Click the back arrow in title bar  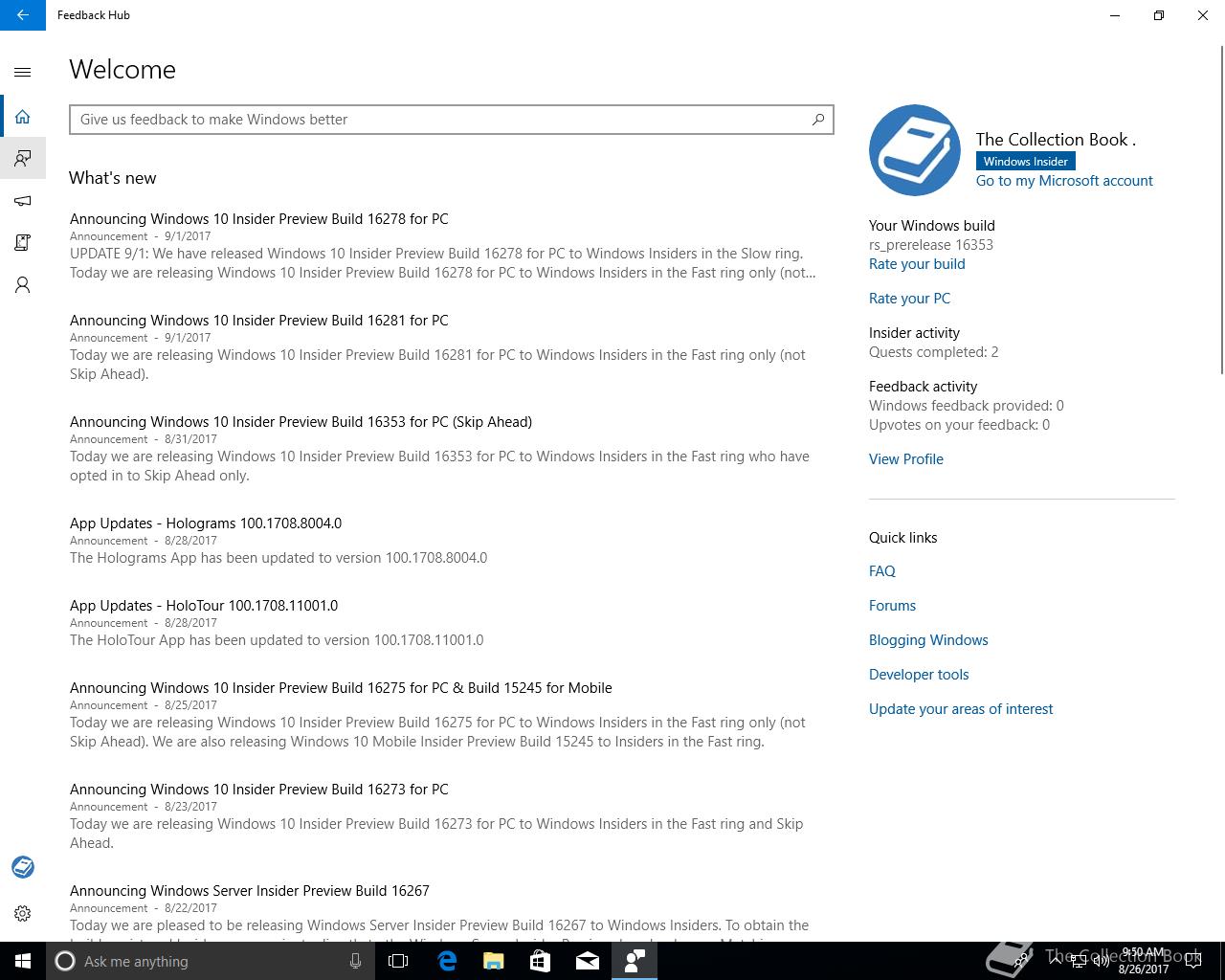[23, 15]
